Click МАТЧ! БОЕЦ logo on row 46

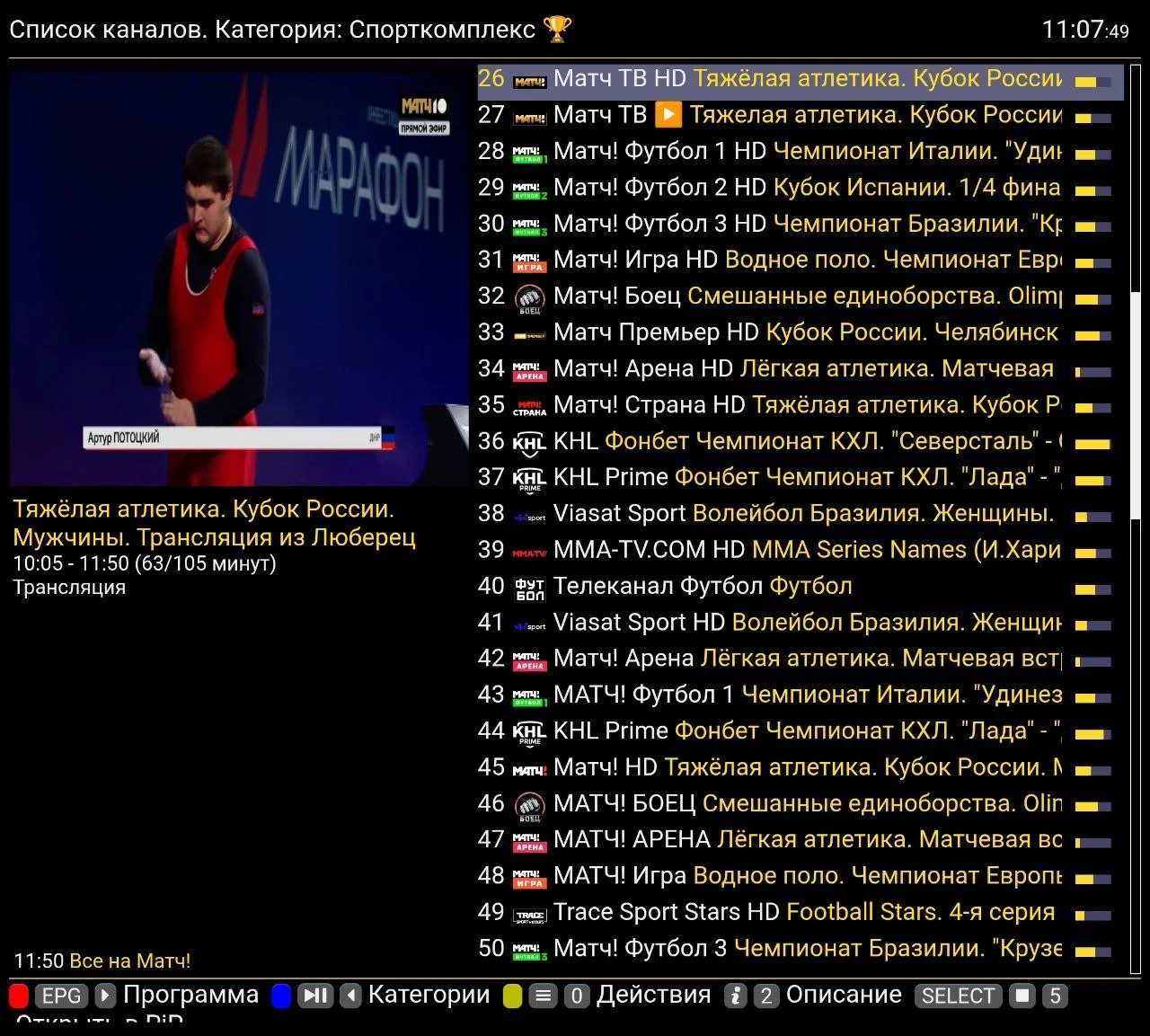point(530,807)
